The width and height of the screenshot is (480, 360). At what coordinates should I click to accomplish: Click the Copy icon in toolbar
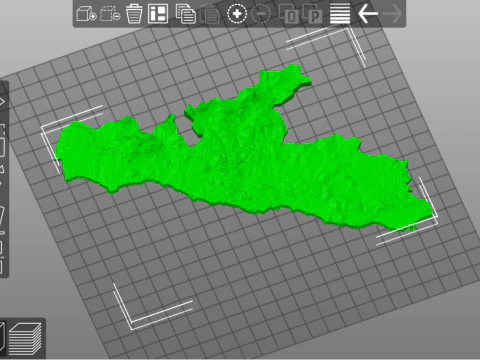(186, 14)
